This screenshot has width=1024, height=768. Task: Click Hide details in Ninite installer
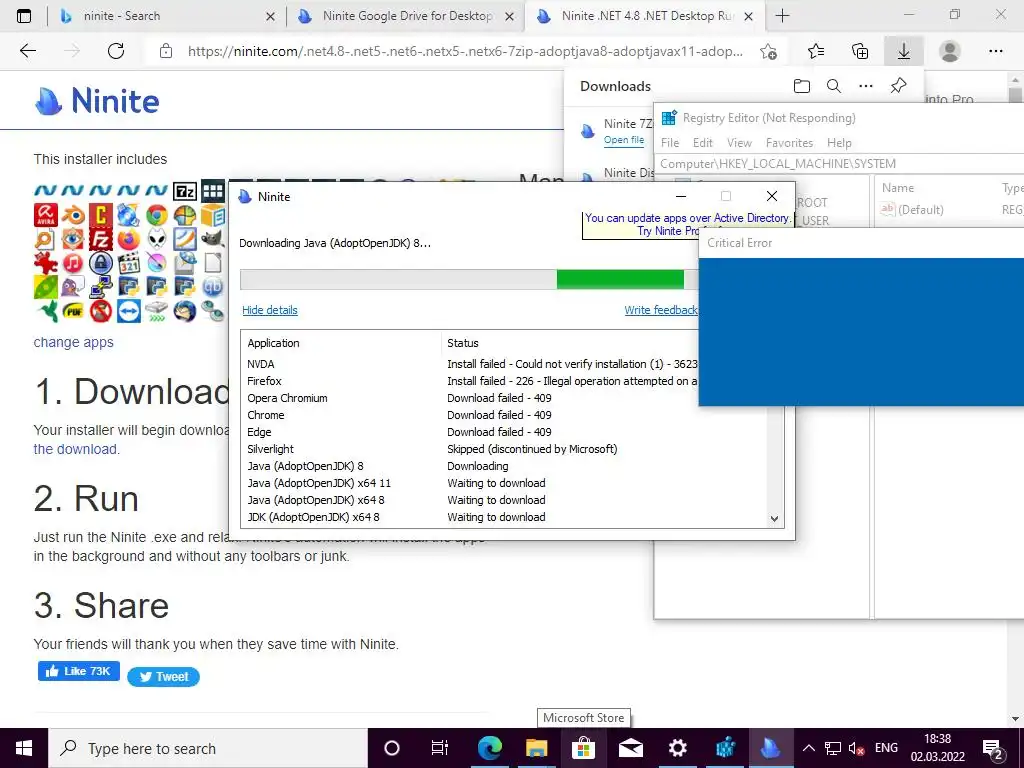click(270, 310)
